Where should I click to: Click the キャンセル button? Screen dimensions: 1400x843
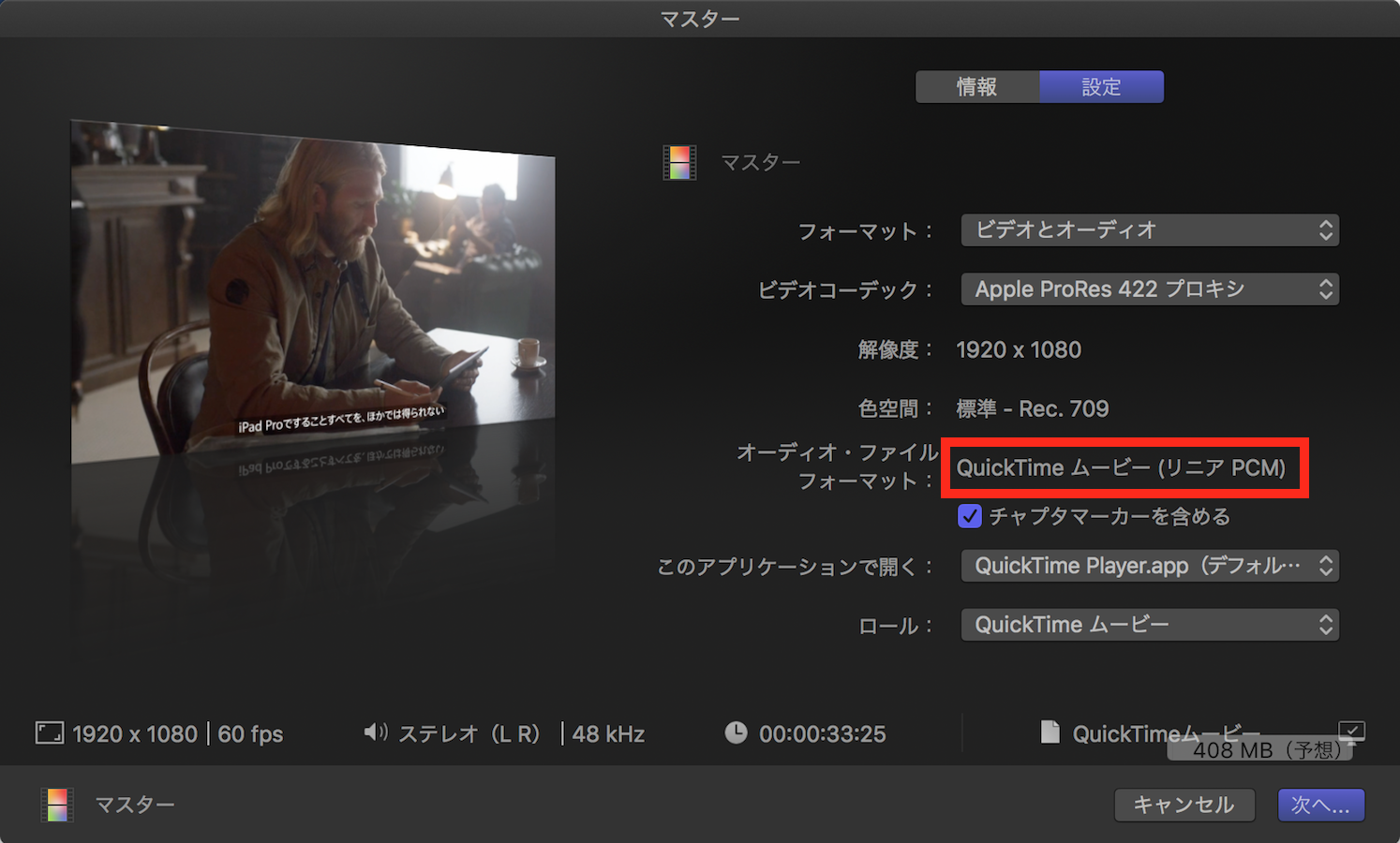click(1184, 805)
